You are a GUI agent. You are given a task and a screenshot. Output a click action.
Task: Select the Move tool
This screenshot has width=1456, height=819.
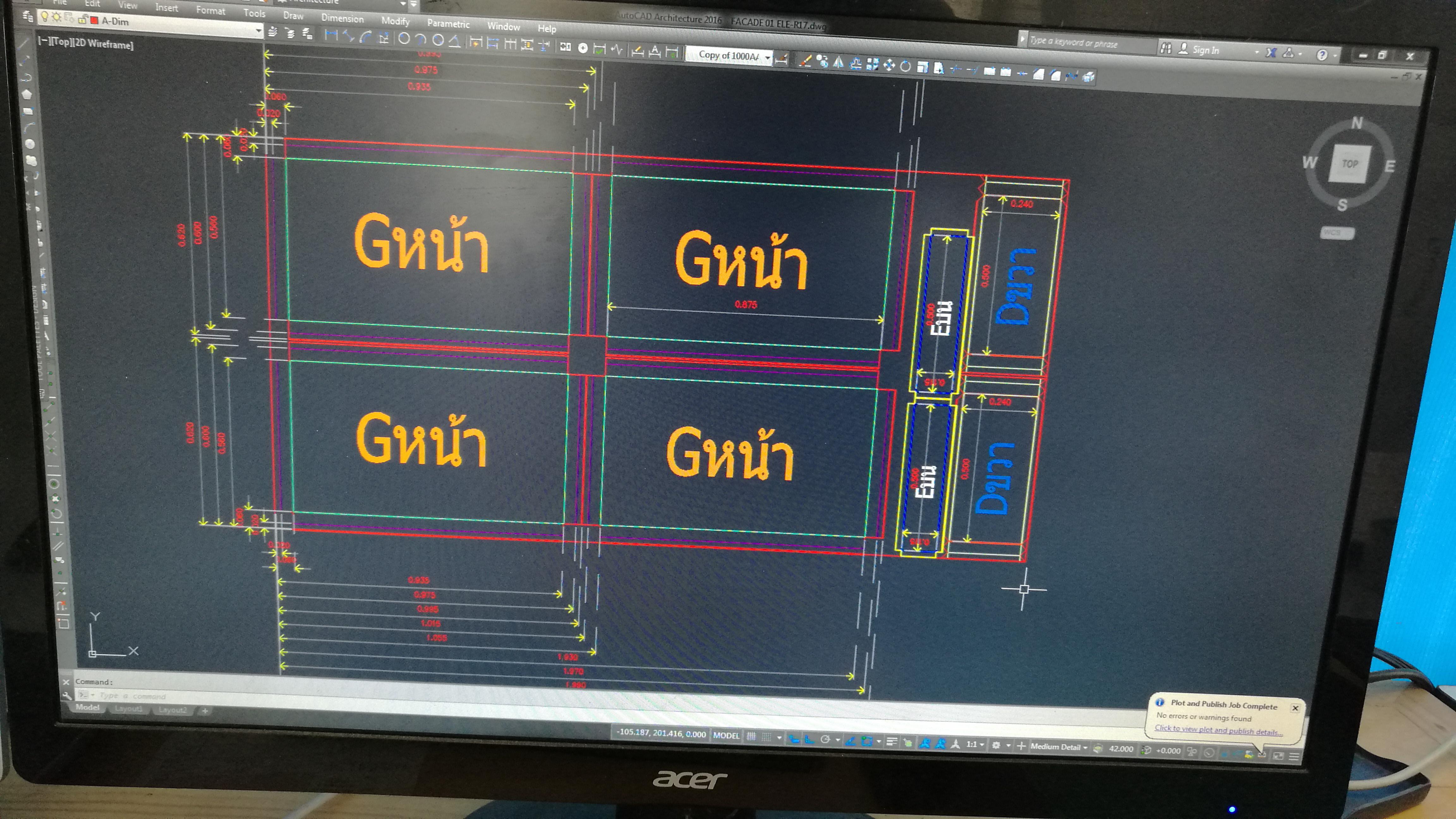(889, 66)
